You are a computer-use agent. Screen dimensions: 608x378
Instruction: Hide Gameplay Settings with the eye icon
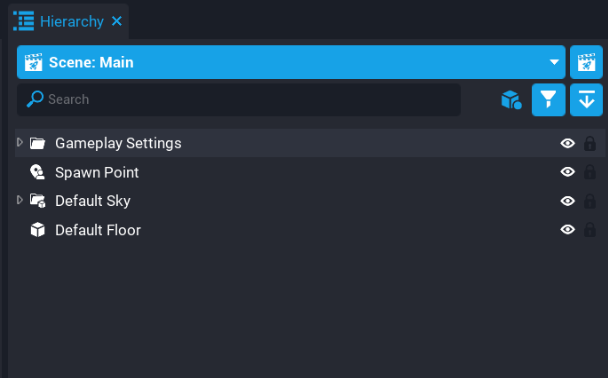point(568,143)
